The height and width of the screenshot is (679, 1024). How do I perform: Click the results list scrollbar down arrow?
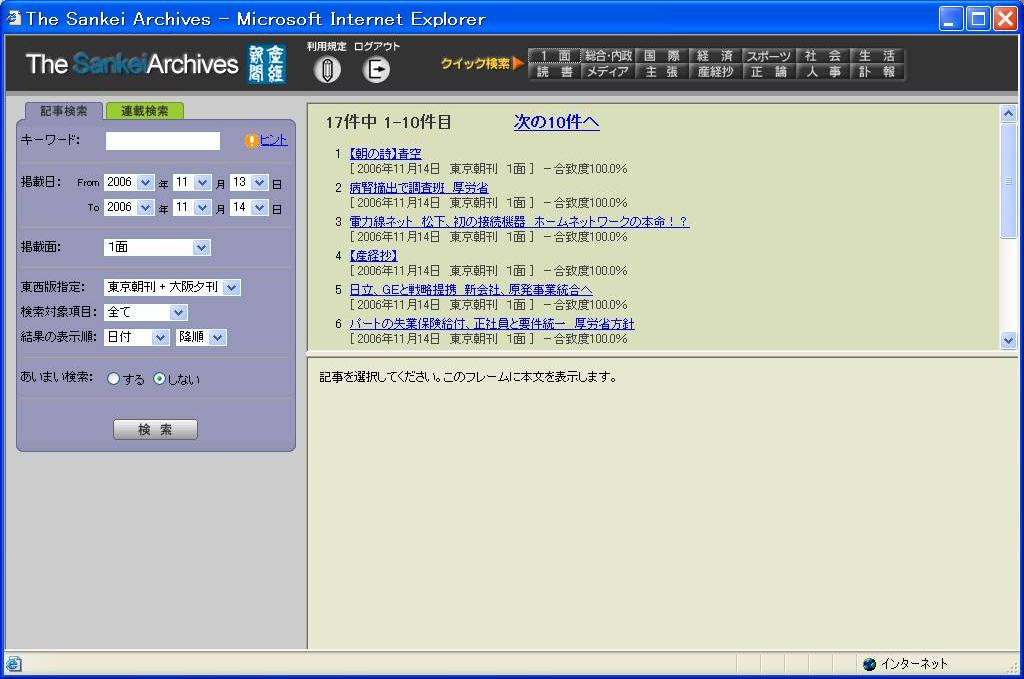pos(1008,340)
